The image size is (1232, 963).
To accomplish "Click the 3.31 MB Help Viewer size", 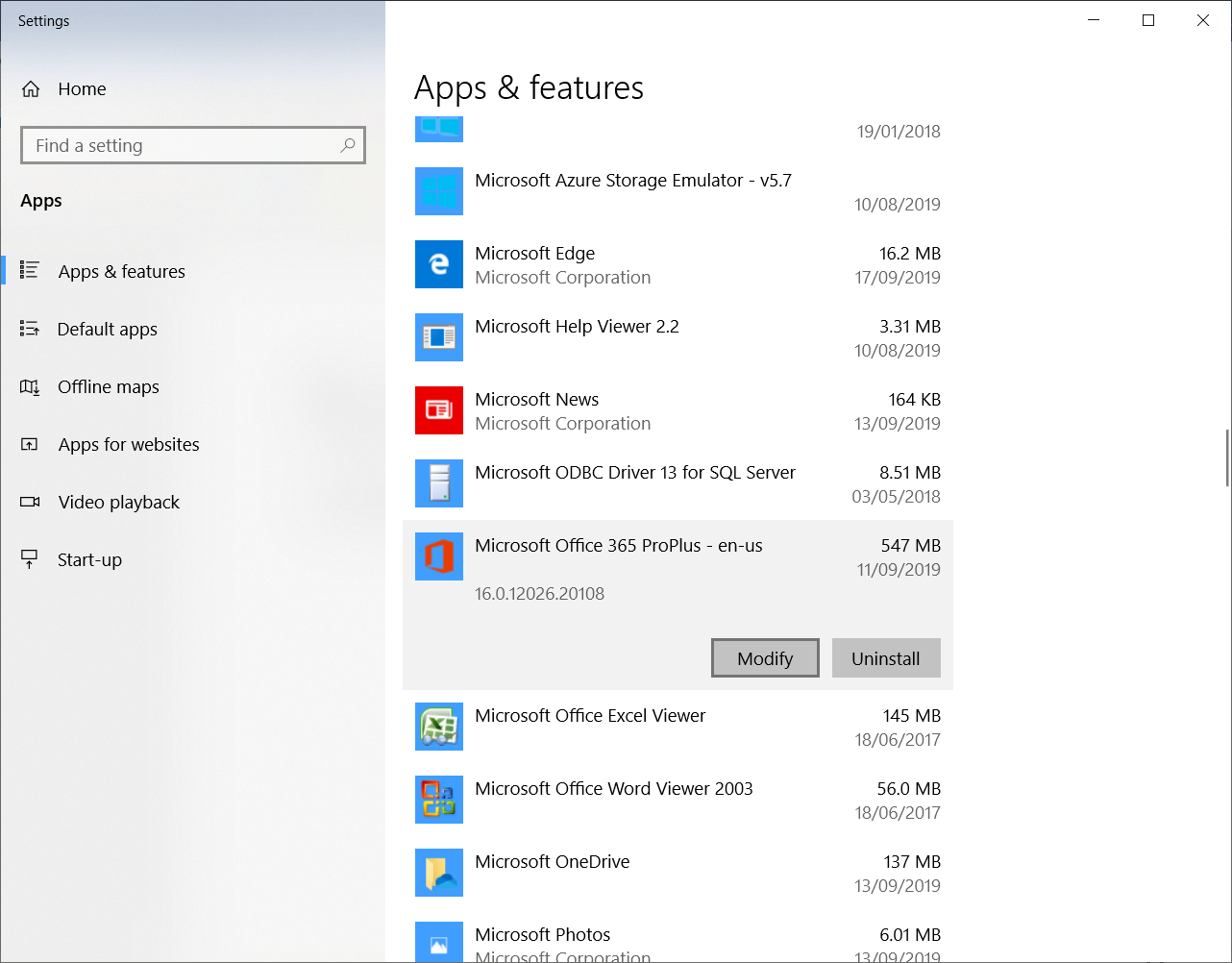I will pos(910,326).
